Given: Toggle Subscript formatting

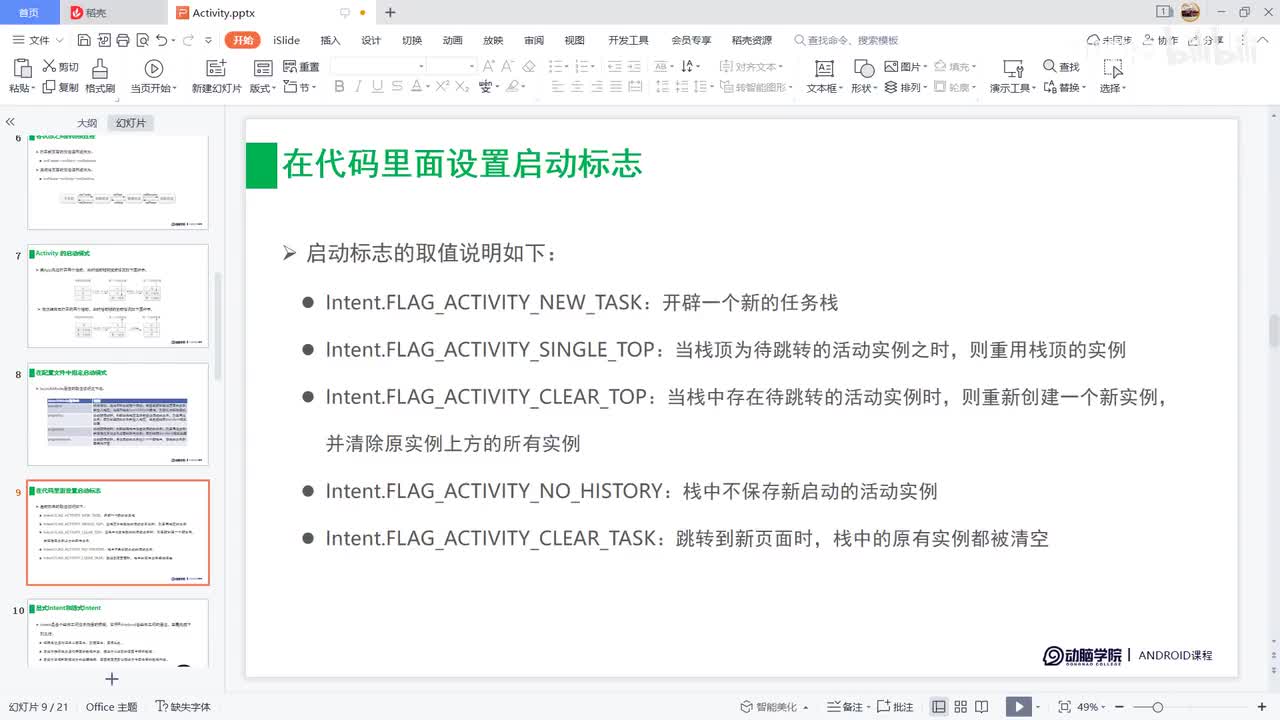Looking at the screenshot, I should [x=462, y=87].
